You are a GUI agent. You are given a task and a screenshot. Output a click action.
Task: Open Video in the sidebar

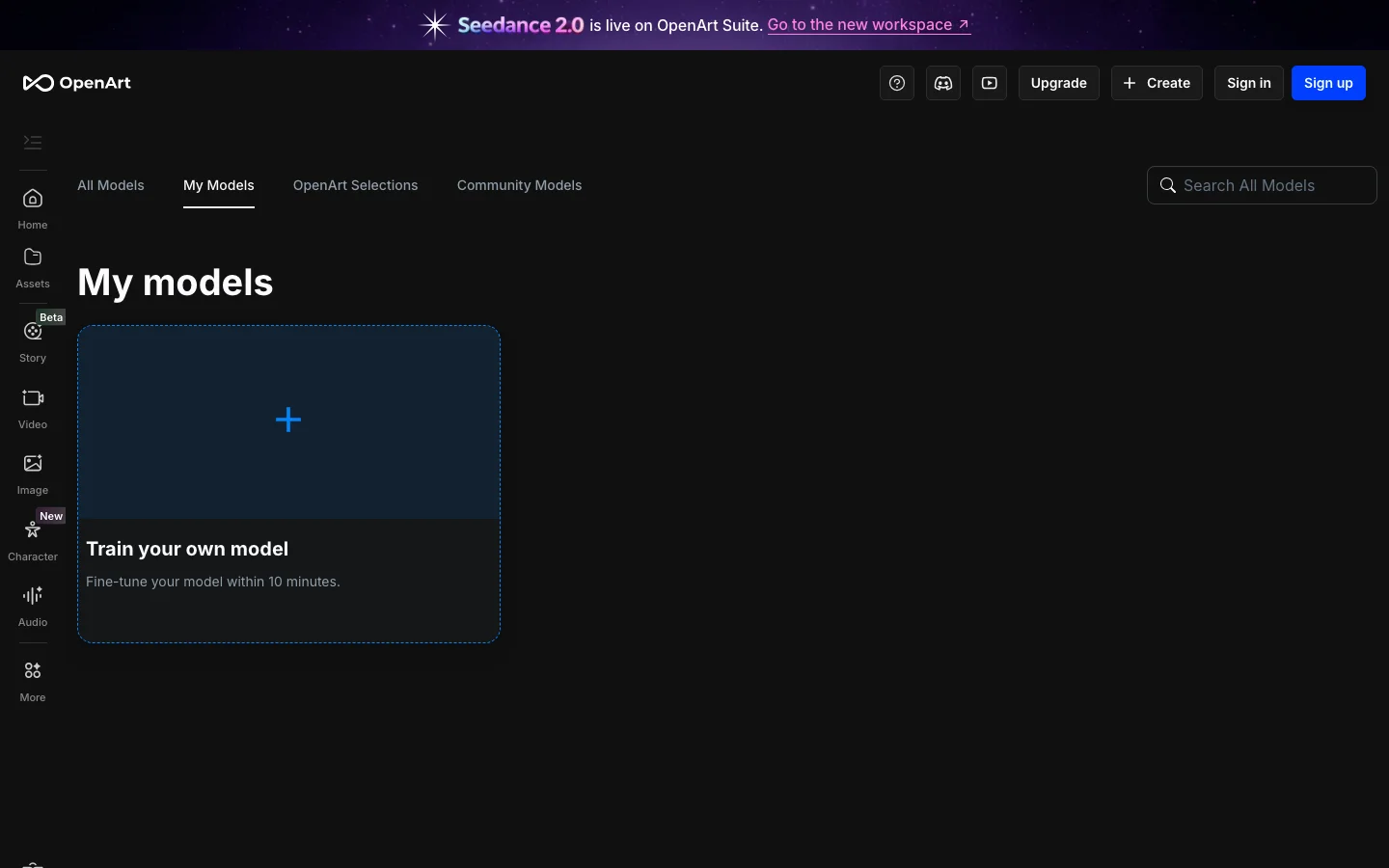(x=33, y=409)
